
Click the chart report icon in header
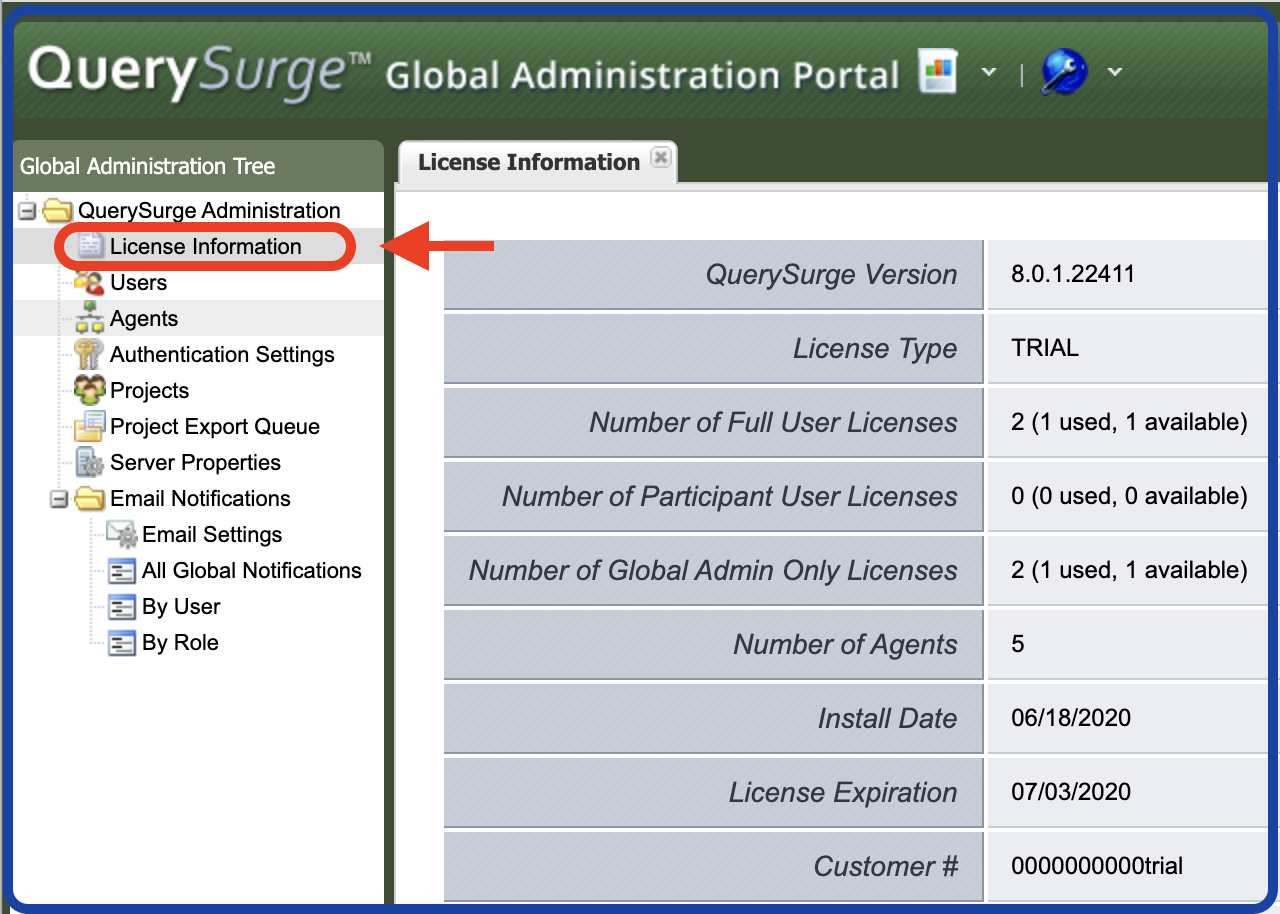coord(938,72)
